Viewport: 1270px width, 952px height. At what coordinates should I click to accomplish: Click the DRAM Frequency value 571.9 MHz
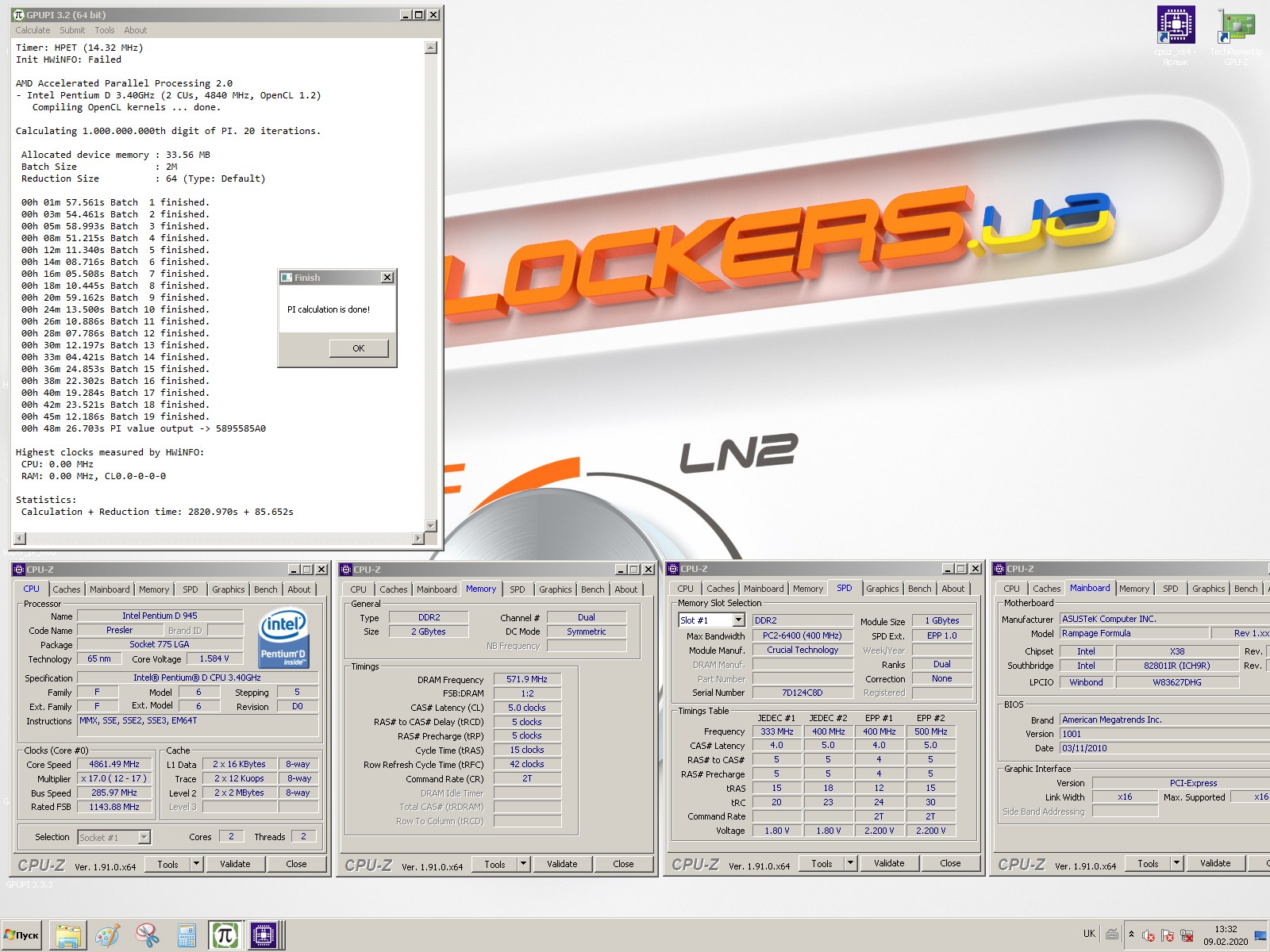pos(527,679)
